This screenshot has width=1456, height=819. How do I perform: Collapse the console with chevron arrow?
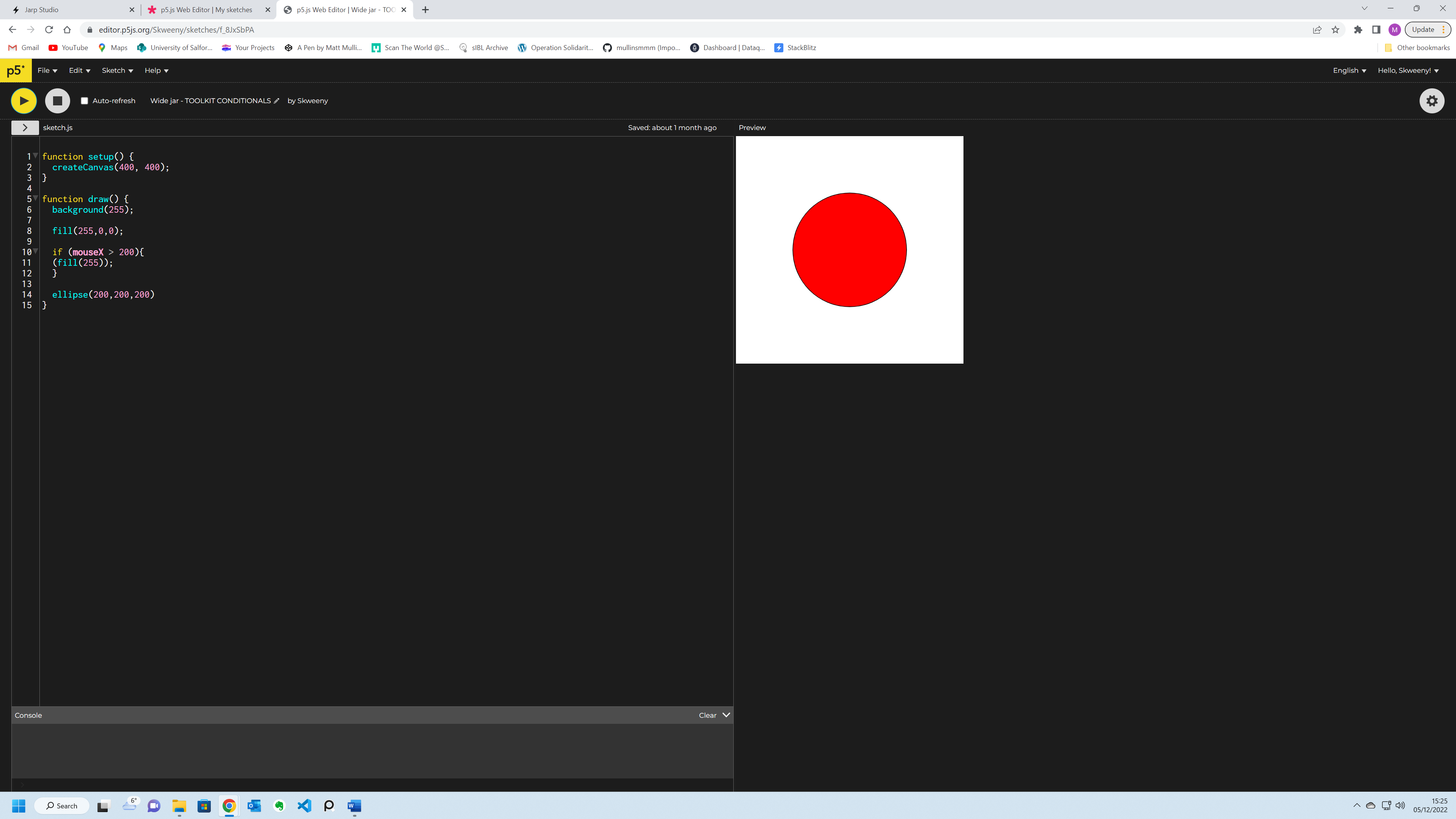[726, 715]
